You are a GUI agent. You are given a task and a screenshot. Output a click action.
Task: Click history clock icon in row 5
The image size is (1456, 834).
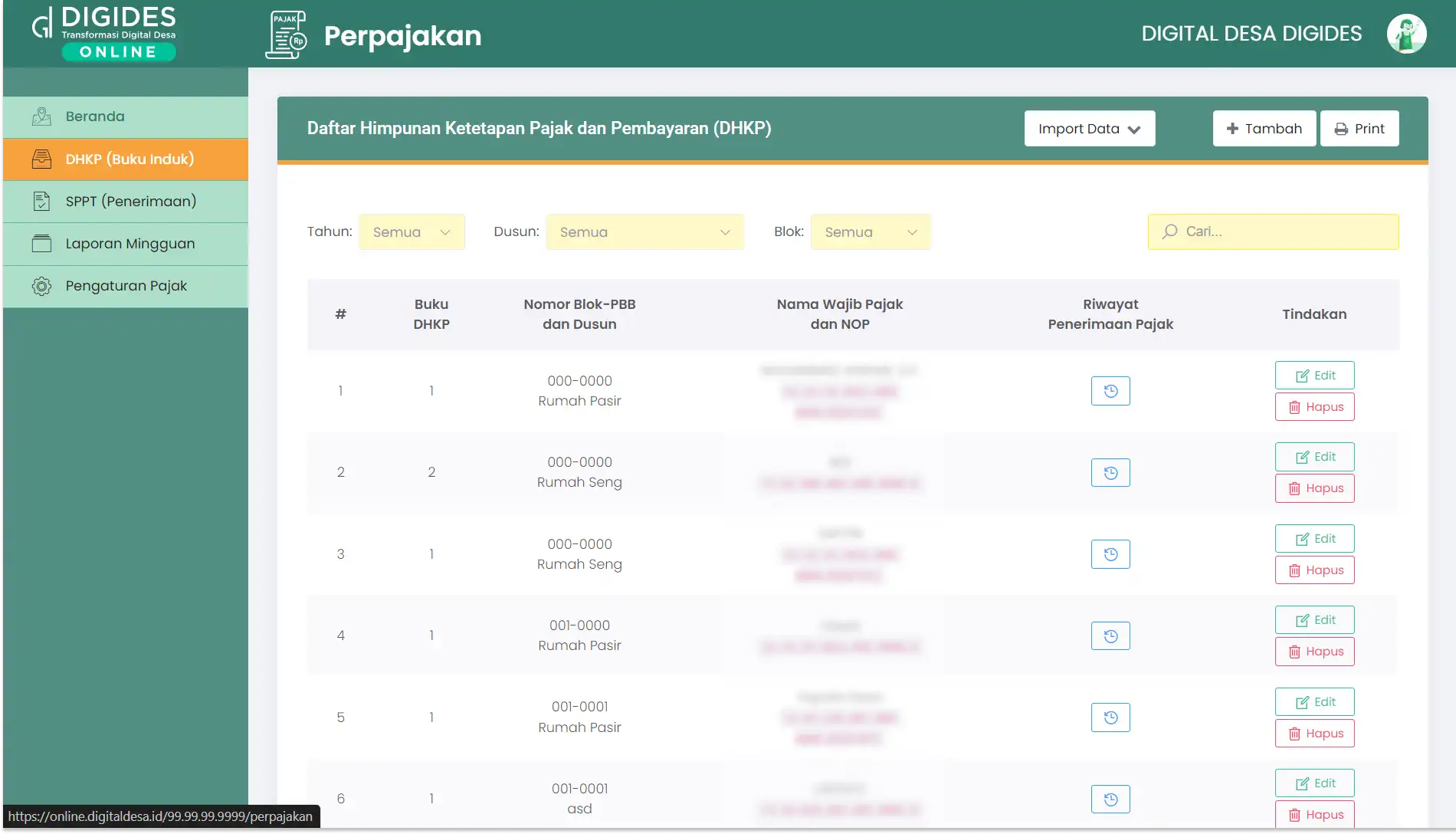pyautogui.click(x=1110, y=717)
